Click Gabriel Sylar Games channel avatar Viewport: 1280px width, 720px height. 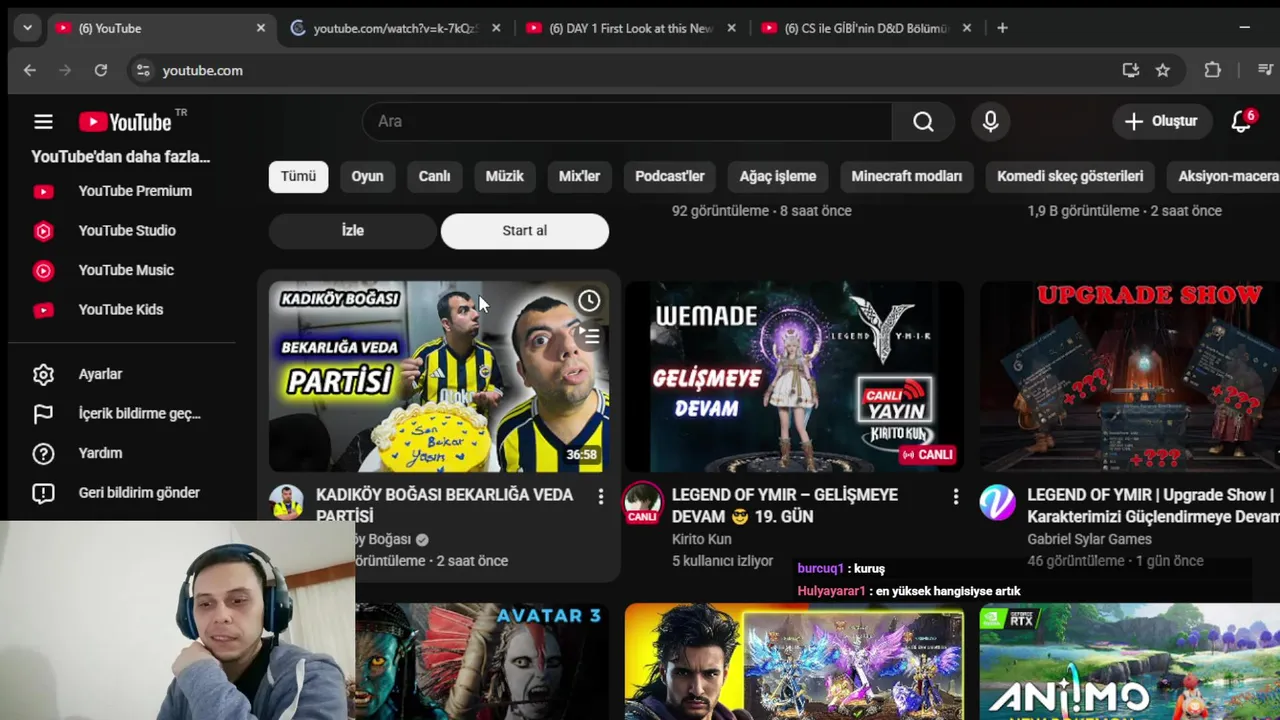(x=997, y=502)
